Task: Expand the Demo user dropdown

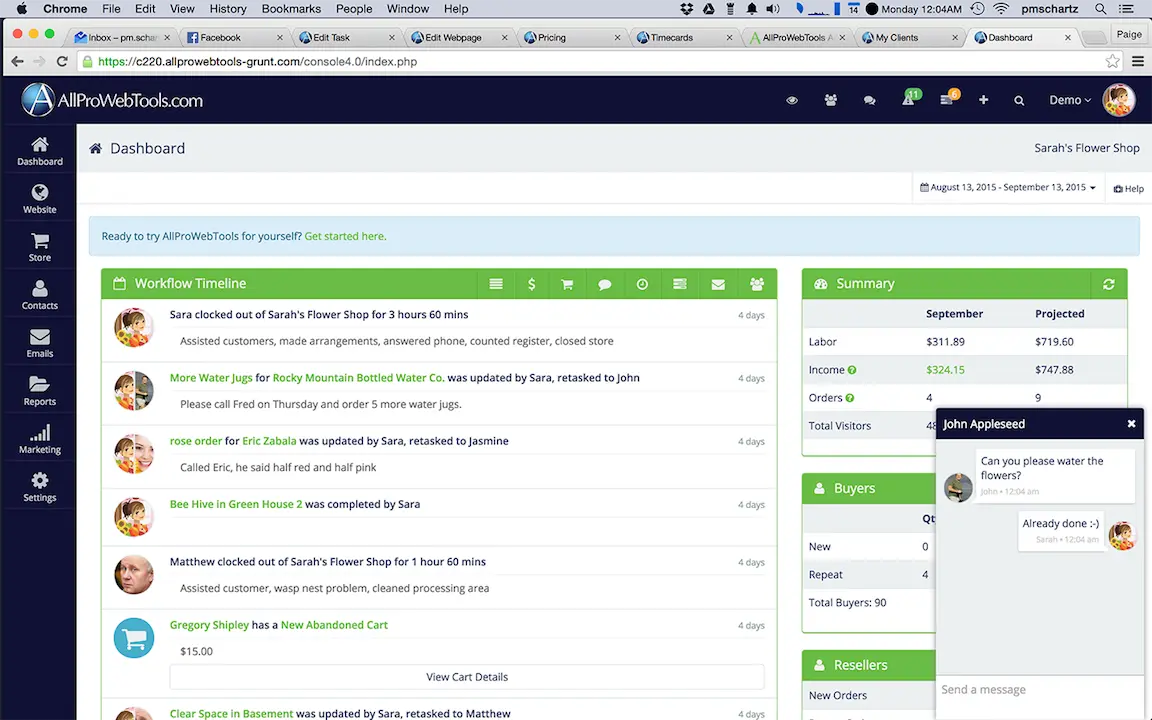Action: click(x=1070, y=100)
